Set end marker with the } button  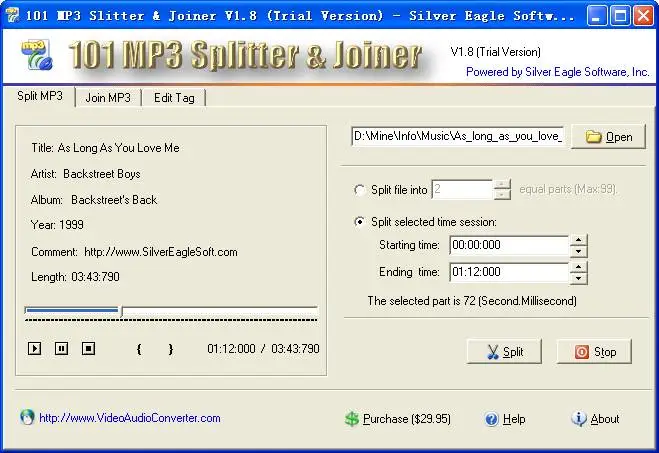[170, 349]
